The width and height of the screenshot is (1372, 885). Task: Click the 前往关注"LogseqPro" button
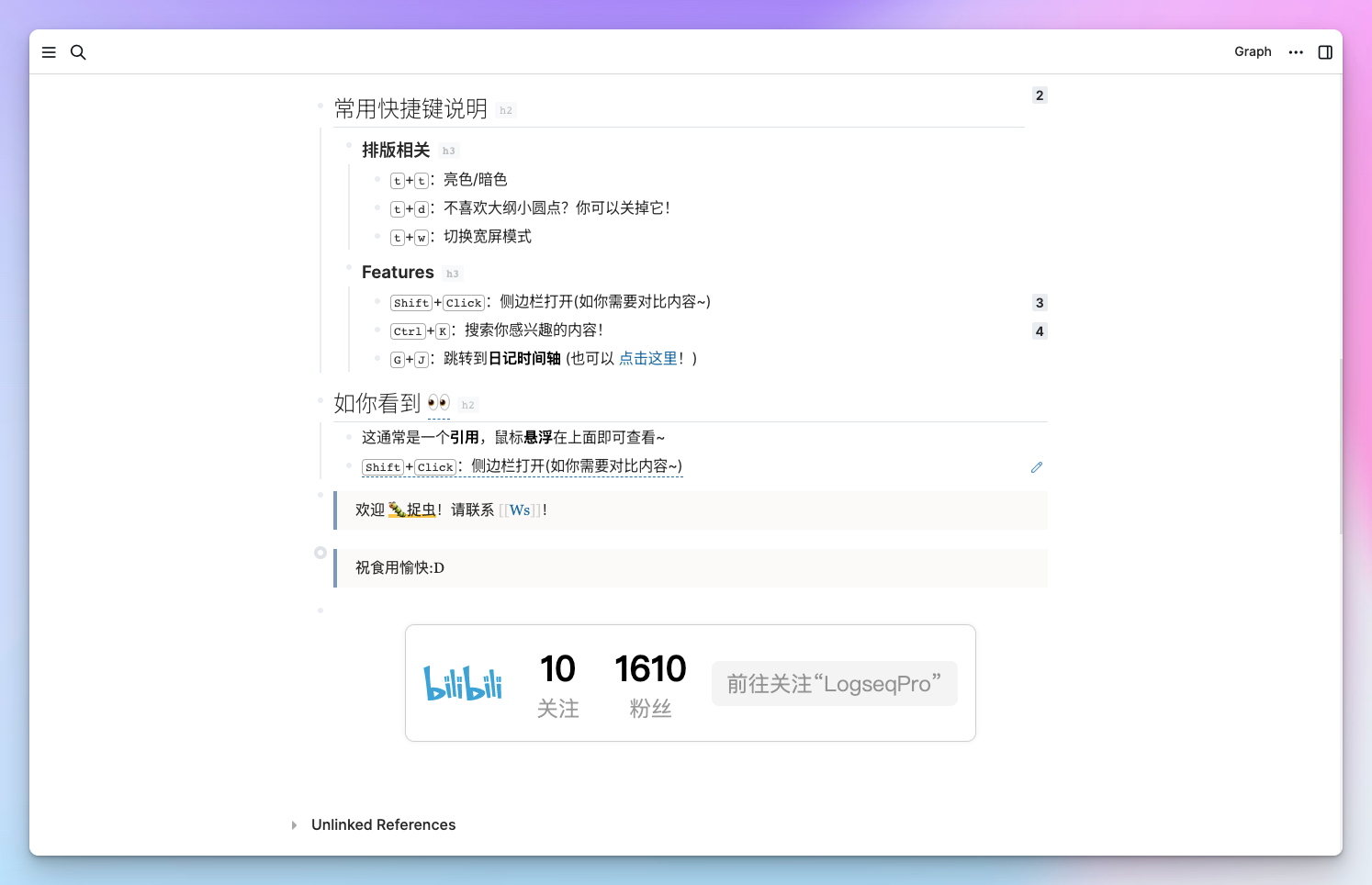pos(834,683)
